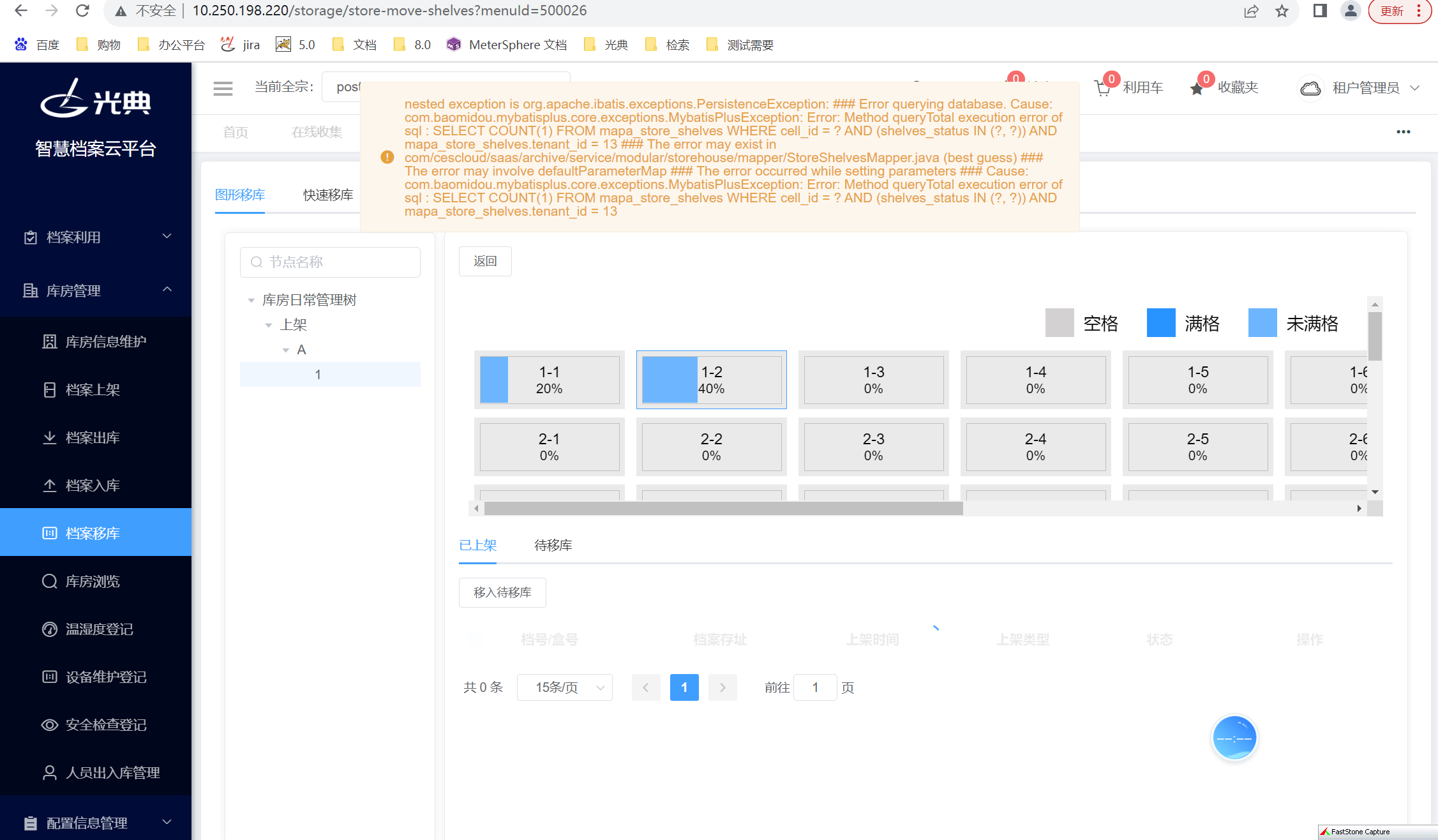This screenshot has width=1438, height=840.
Task: Open 档案入库 in the sidebar
Action: [x=96, y=485]
